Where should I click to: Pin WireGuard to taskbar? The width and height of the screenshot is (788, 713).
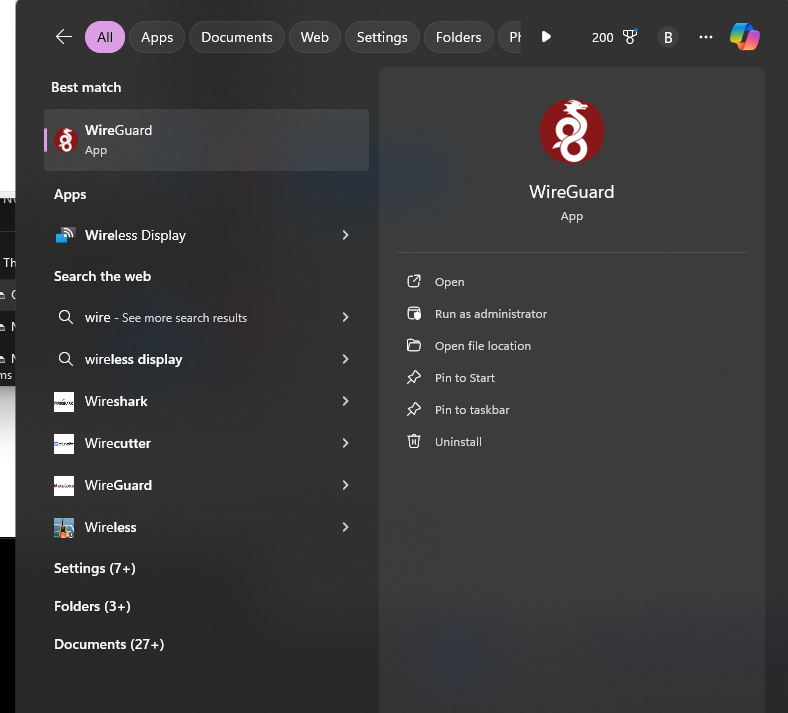tap(472, 410)
